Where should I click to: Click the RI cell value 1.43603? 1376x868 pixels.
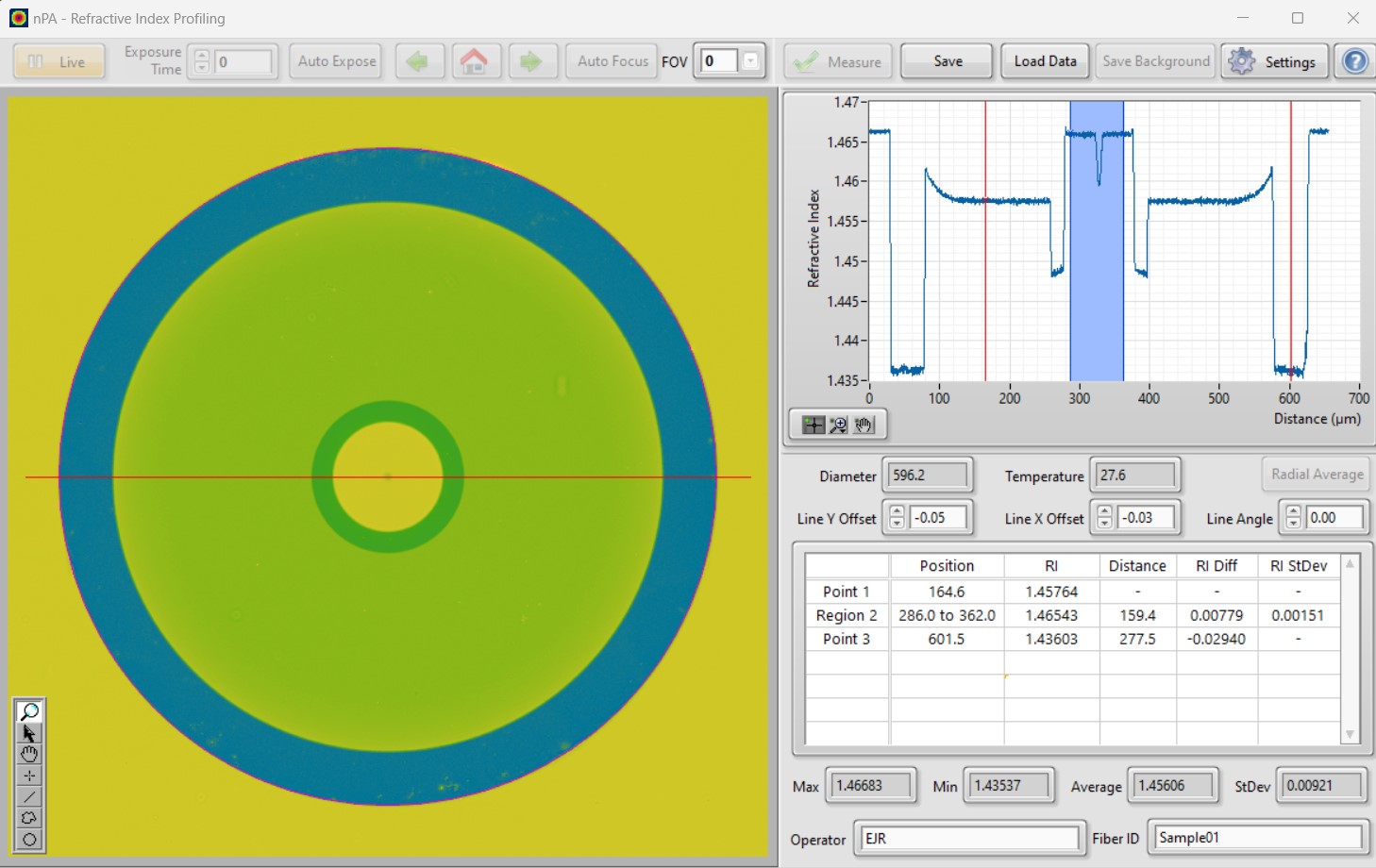(x=1051, y=639)
